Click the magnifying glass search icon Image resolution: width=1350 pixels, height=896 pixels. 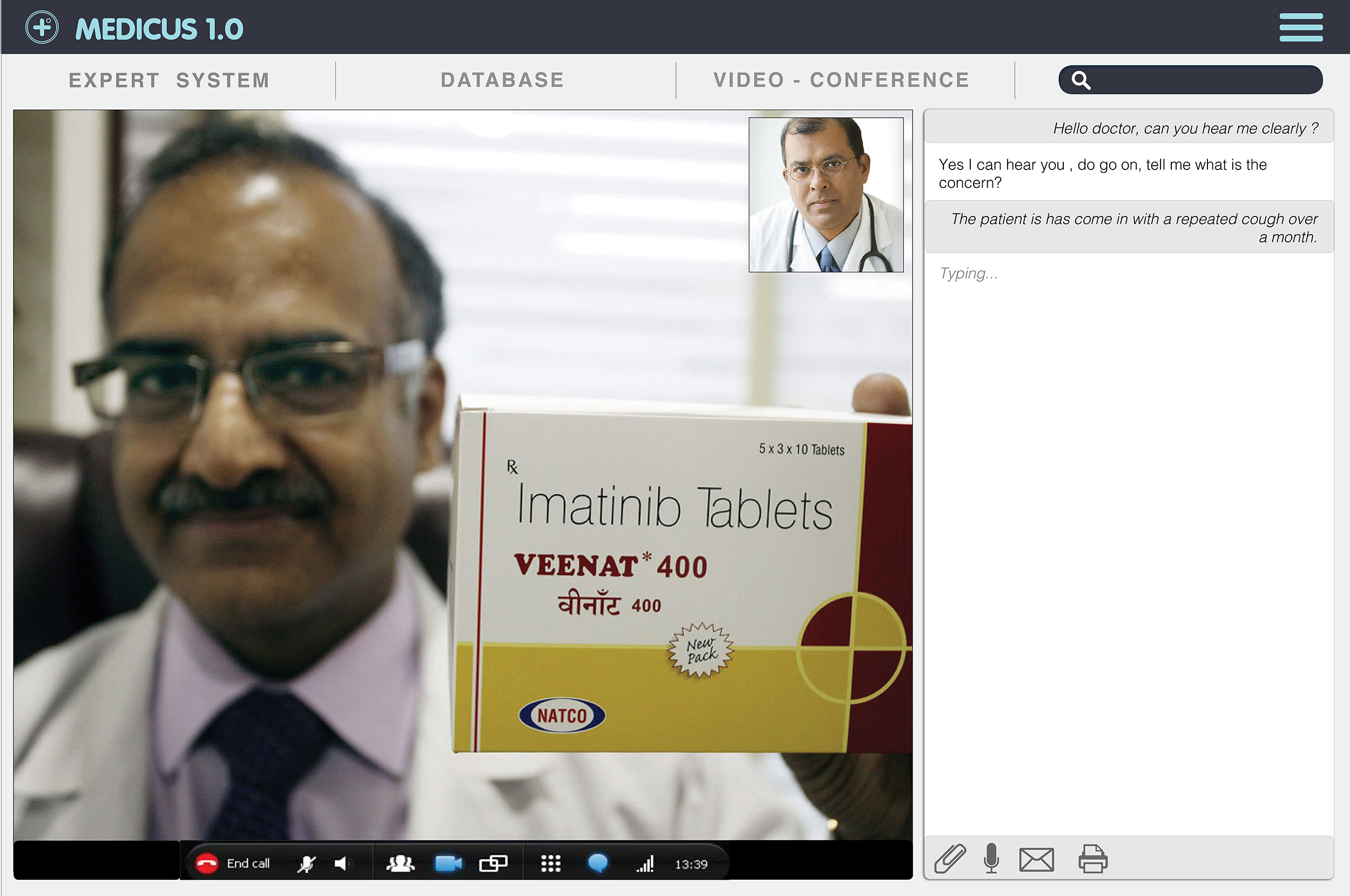1080,80
